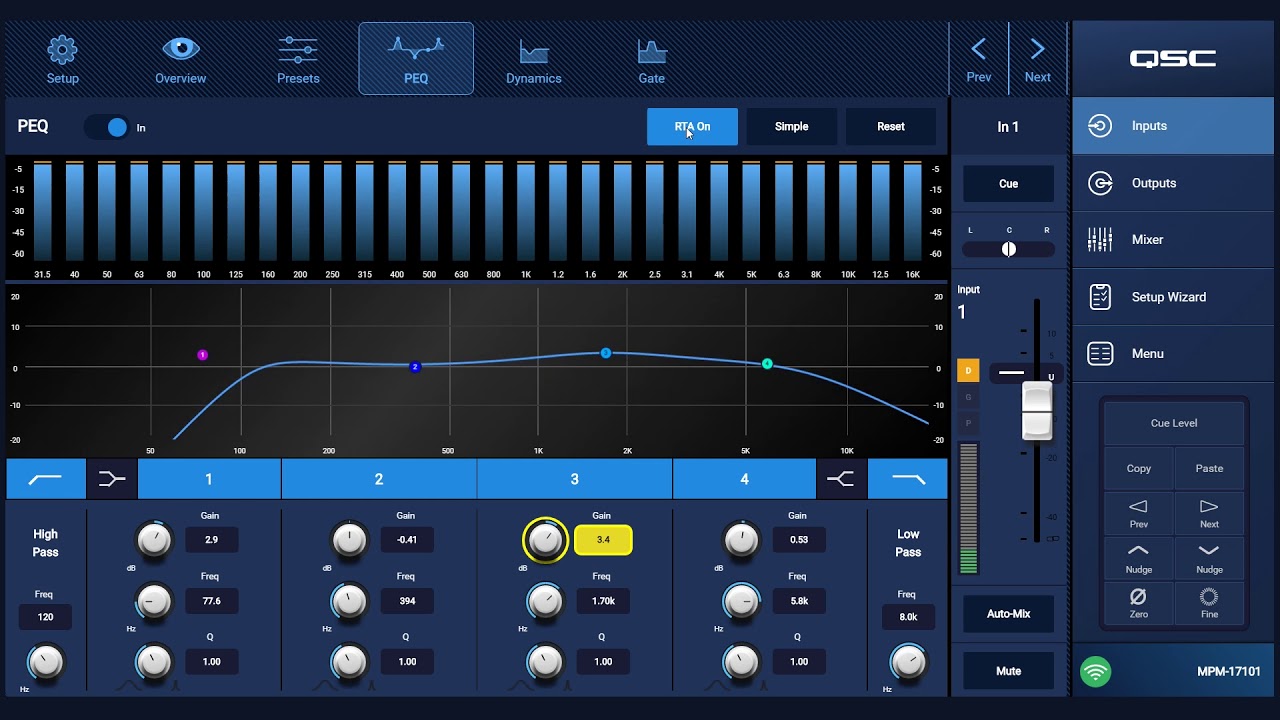The image size is (1280, 720).
Task: Go to the Dynamics tab
Action: pos(534,60)
